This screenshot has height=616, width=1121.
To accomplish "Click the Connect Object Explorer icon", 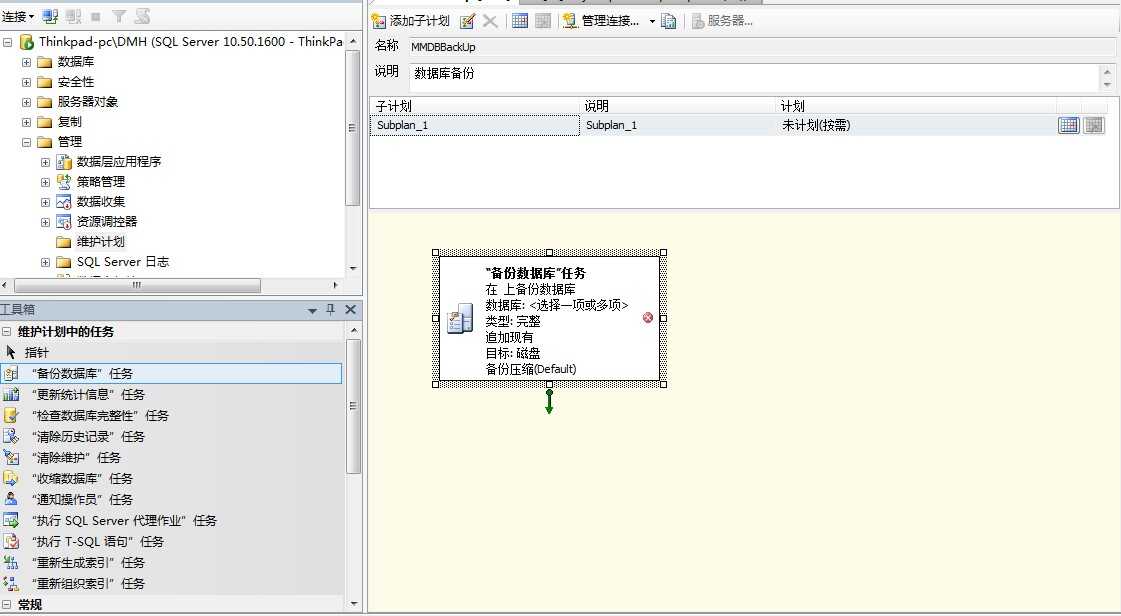I will [50, 16].
